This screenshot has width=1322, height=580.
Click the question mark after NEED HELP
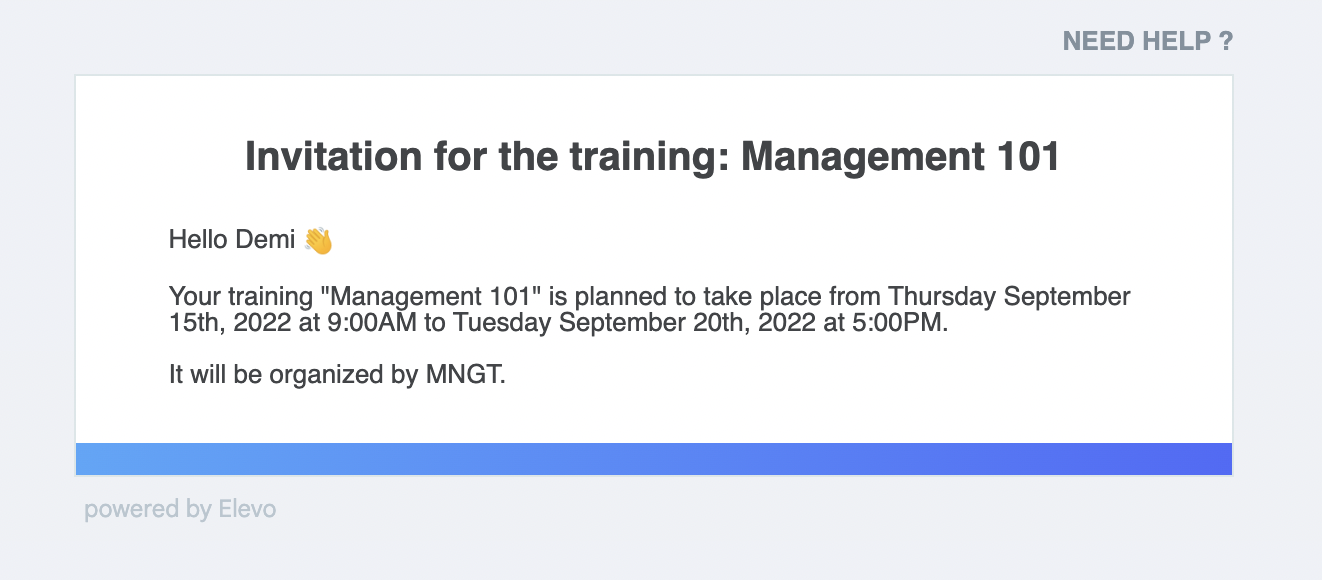tap(1225, 41)
